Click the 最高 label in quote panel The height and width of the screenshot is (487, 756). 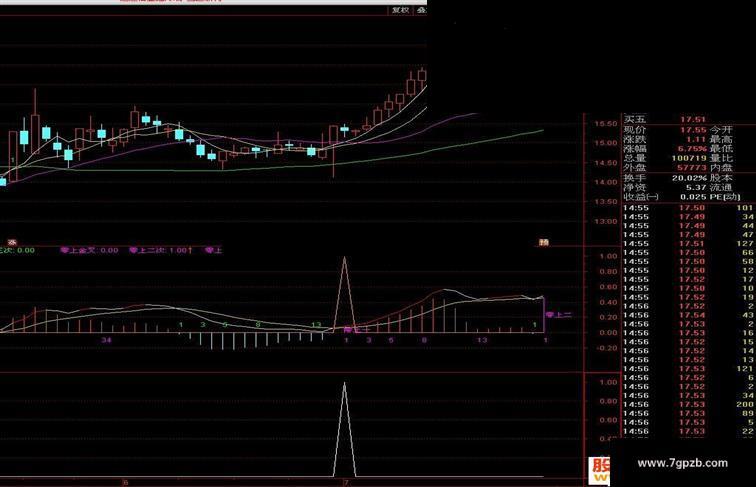721,139
